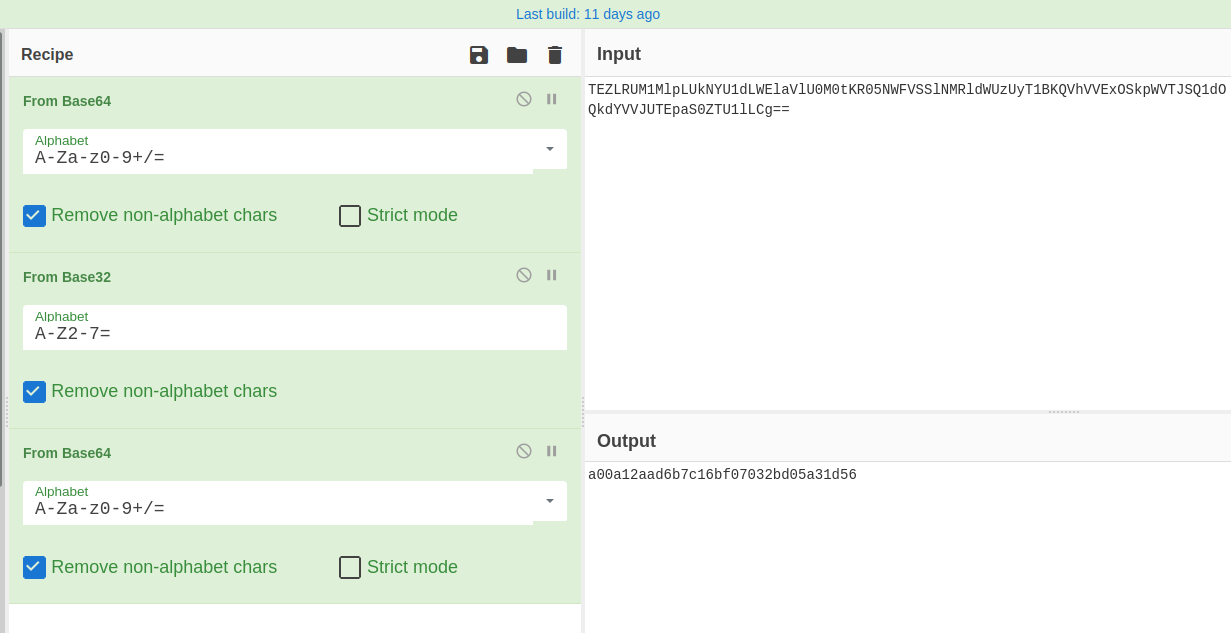Click the Last build banner link
Viewport: 1231px width, 633px height.
(588, 14)
